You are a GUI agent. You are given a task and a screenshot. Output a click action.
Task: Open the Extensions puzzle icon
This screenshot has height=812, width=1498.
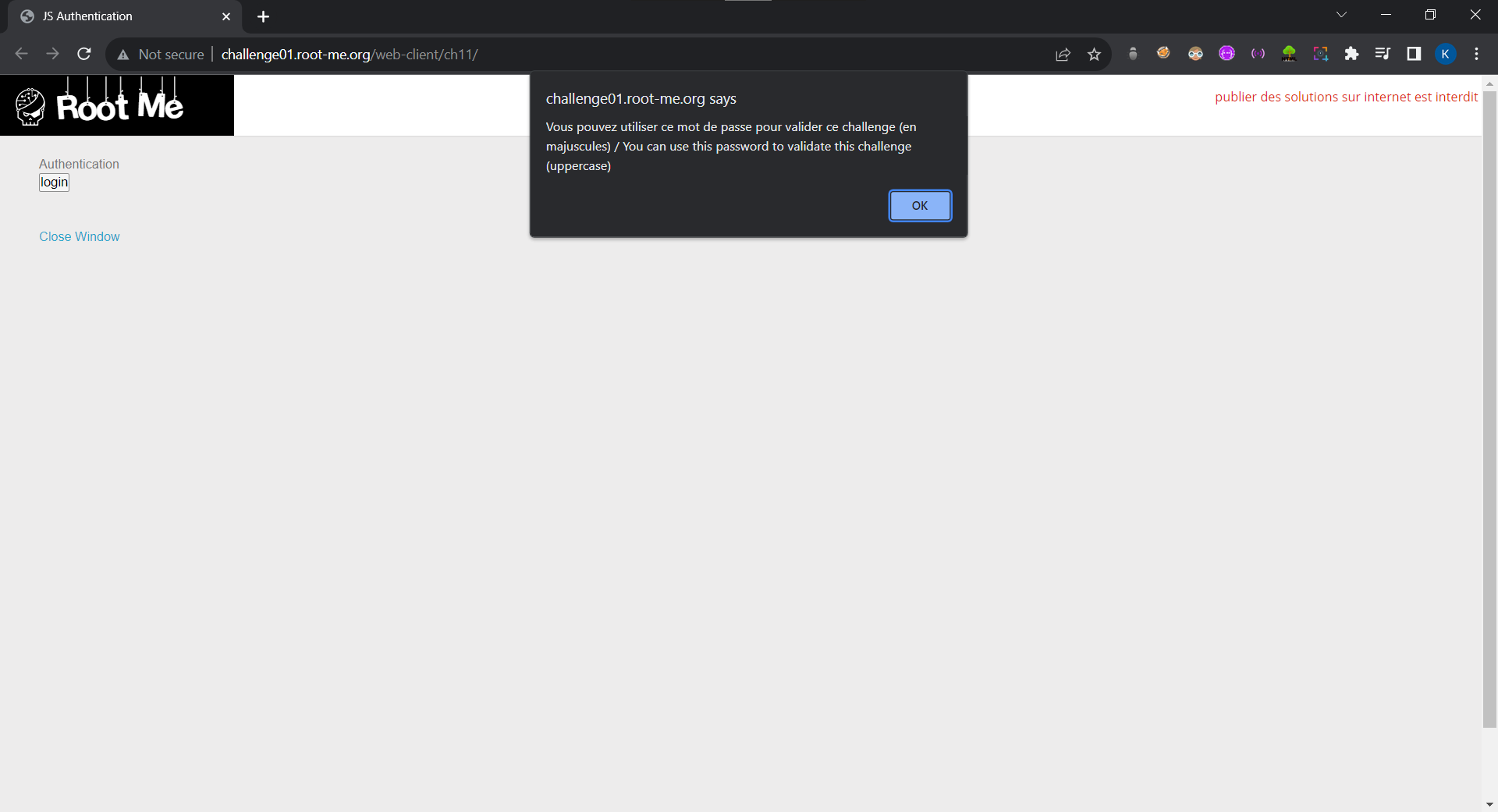(1351, 54)
